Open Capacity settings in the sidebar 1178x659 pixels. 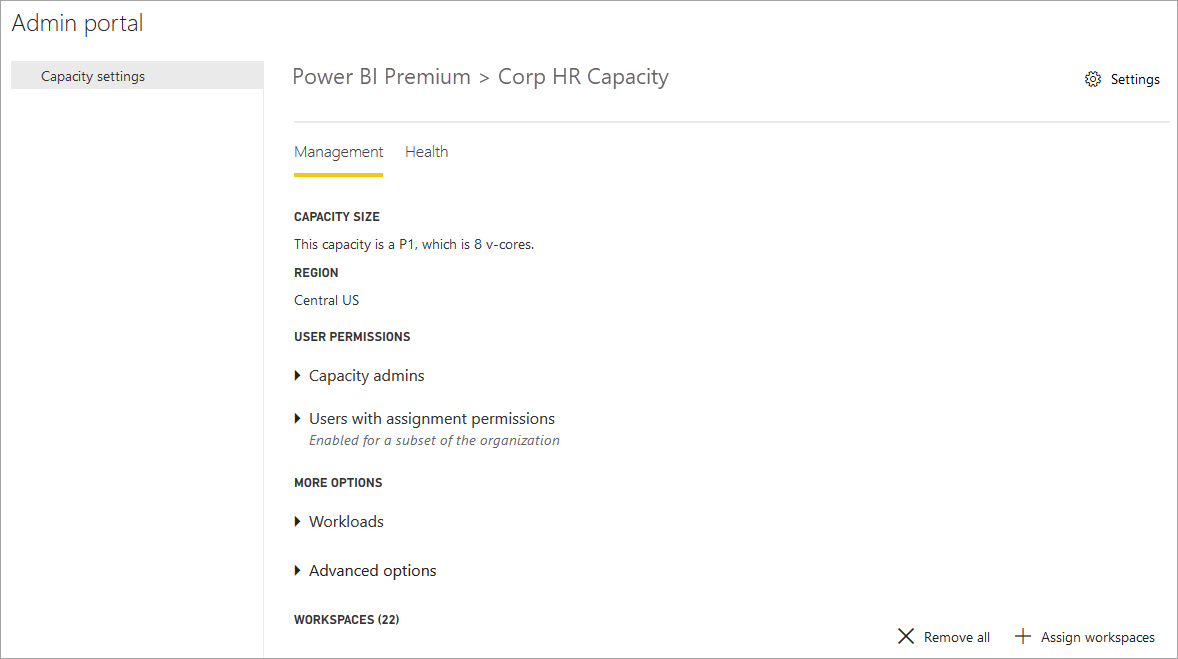click(137, 76)
